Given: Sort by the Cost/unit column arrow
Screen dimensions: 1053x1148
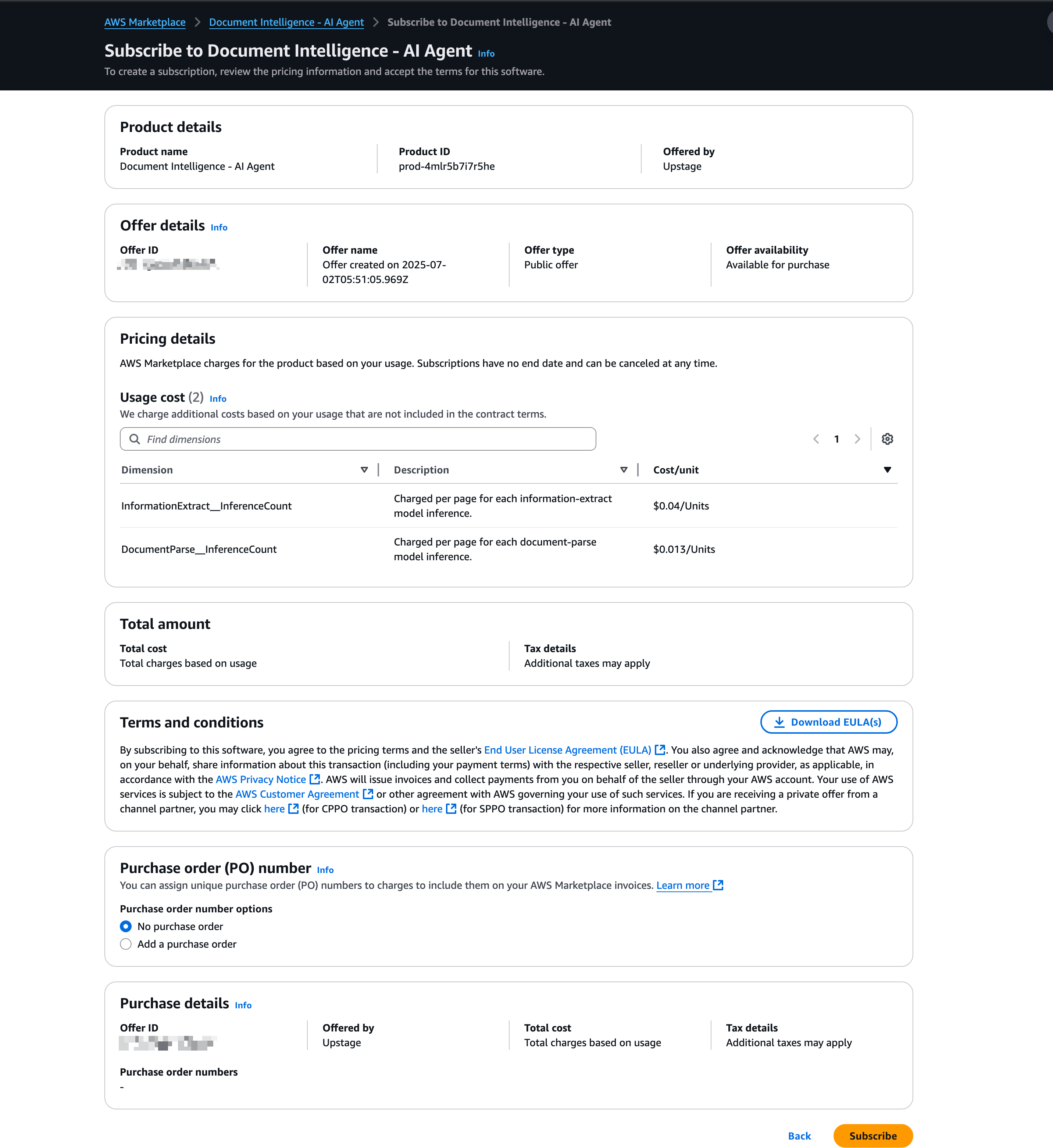Looking at the screenshot, I should click(887, 469).
